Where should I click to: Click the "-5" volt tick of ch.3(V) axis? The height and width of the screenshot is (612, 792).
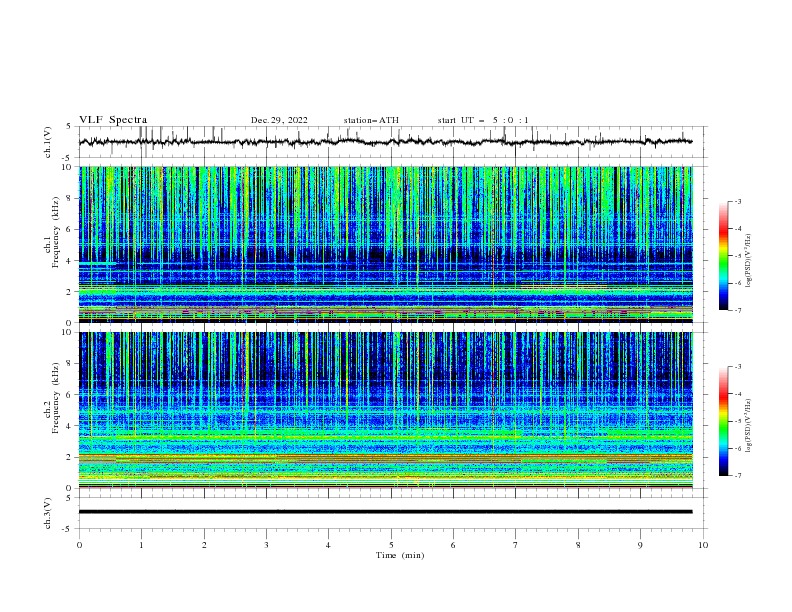pyautogui.click(x=68, y=529)
